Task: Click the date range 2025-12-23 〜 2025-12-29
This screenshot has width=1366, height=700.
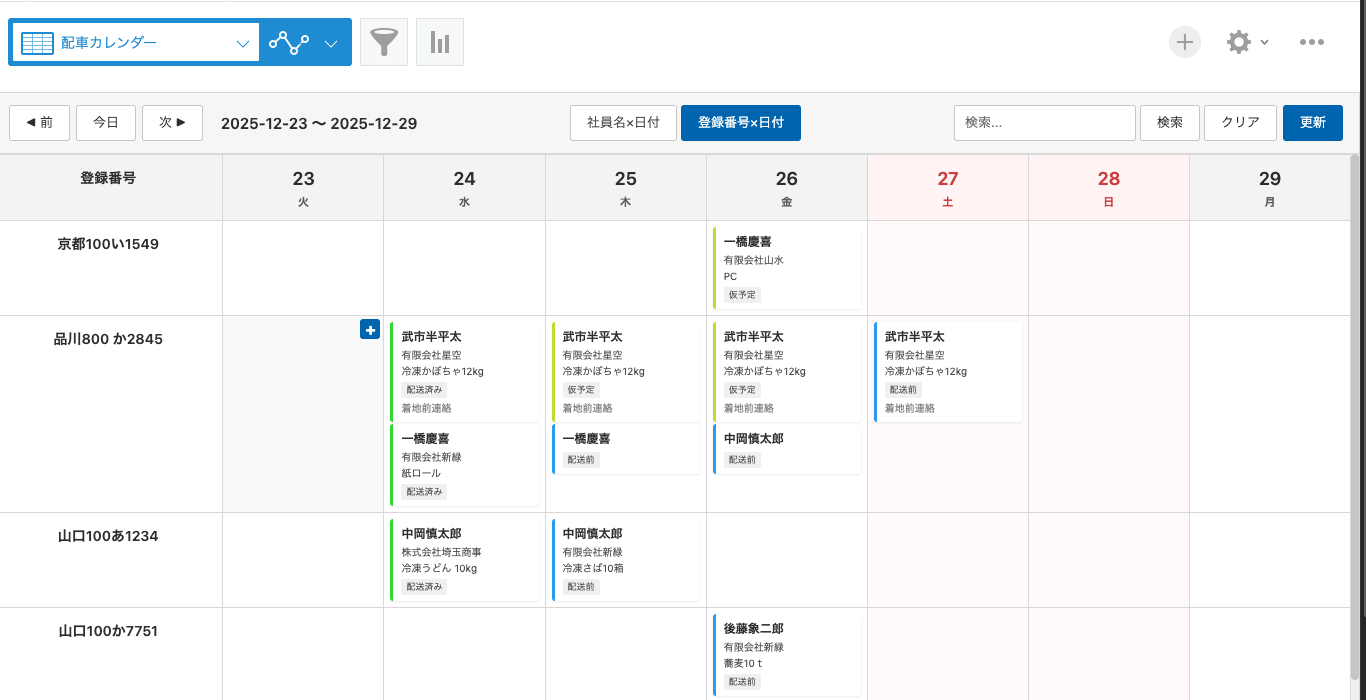Action: (319, 124)
